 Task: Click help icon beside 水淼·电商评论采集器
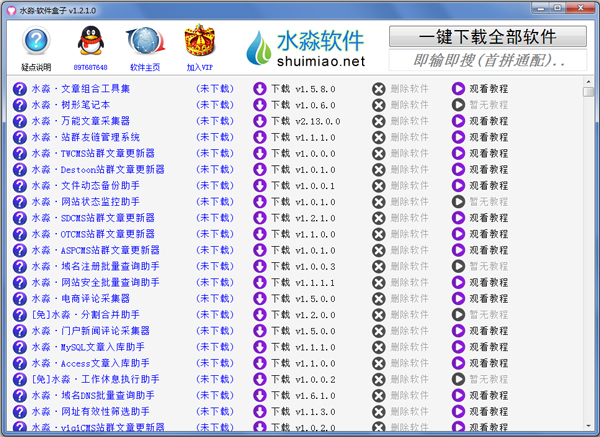click(x=19, y=298)
